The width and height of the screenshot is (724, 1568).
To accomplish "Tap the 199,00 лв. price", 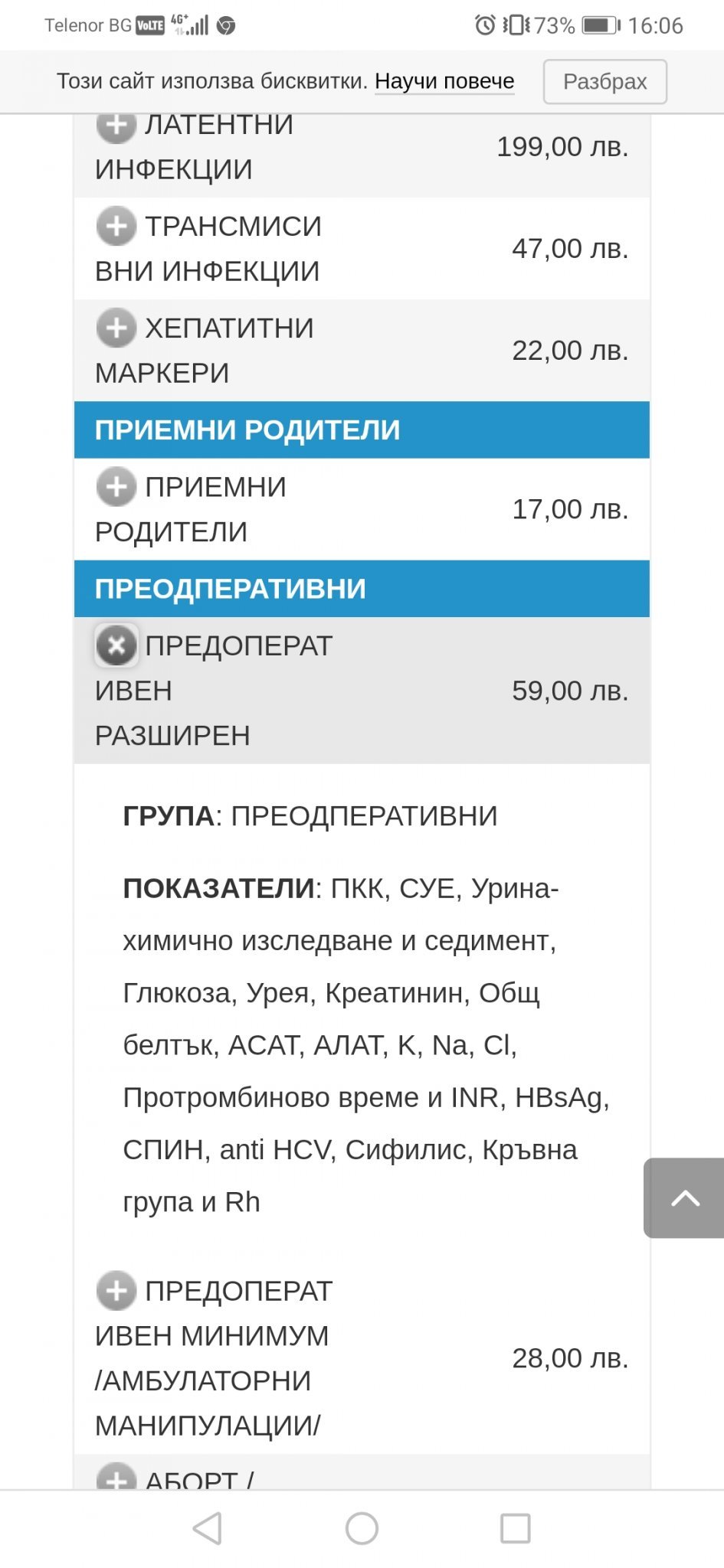I will coord(562,146).
